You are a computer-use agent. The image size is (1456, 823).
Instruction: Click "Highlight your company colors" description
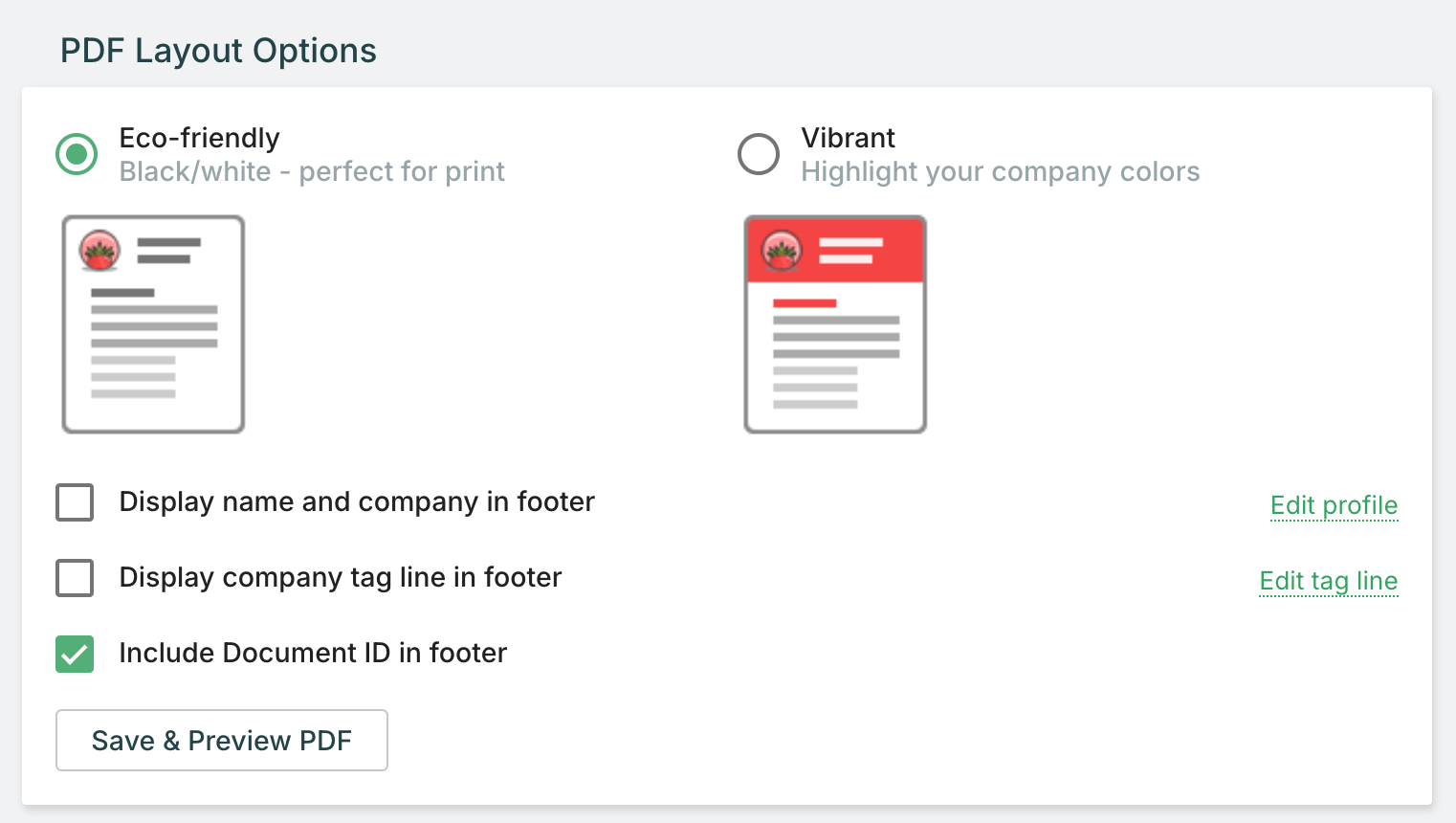click(1000, 172)
